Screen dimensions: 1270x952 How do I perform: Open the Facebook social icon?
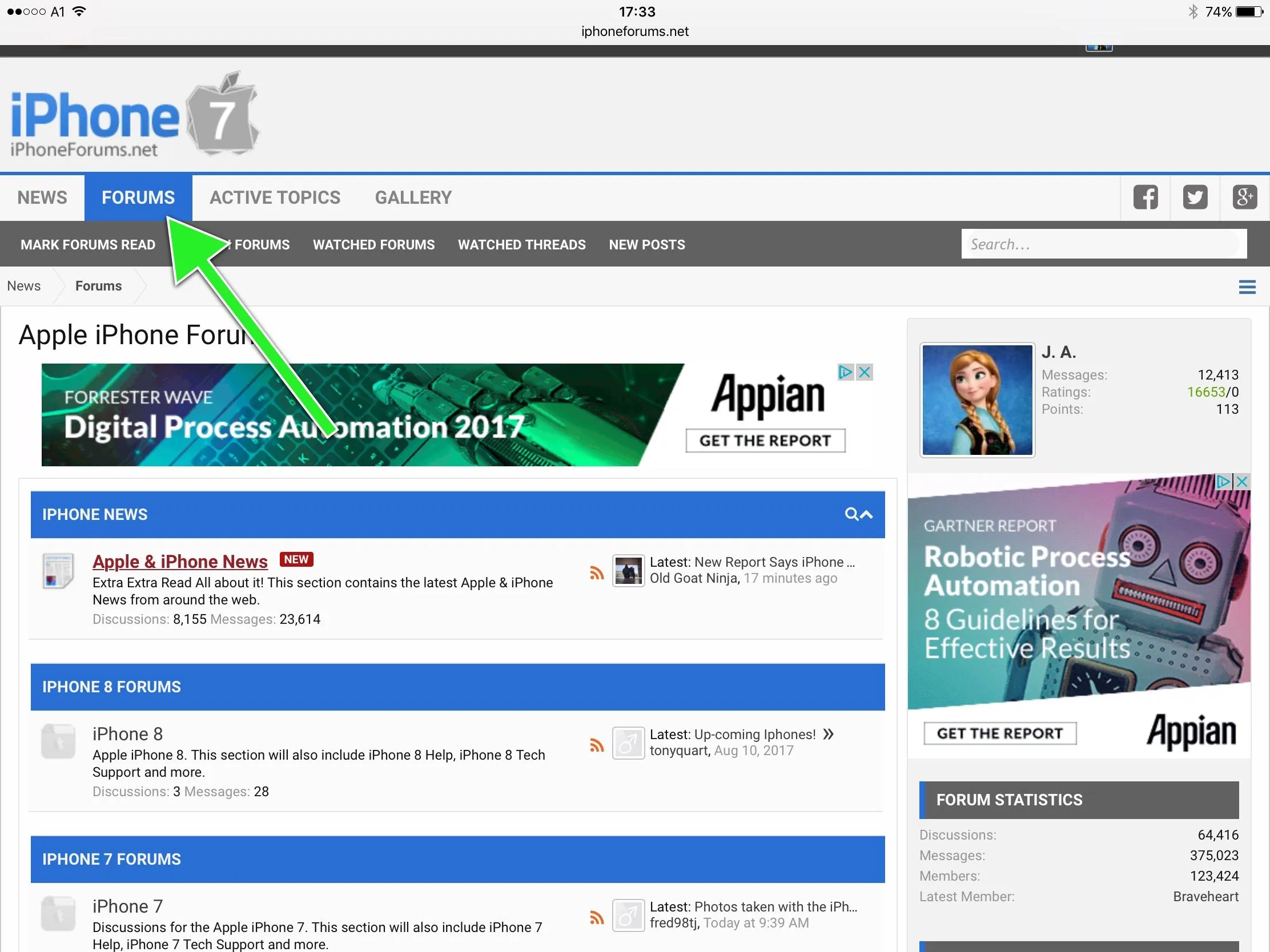coord(1145,197)
